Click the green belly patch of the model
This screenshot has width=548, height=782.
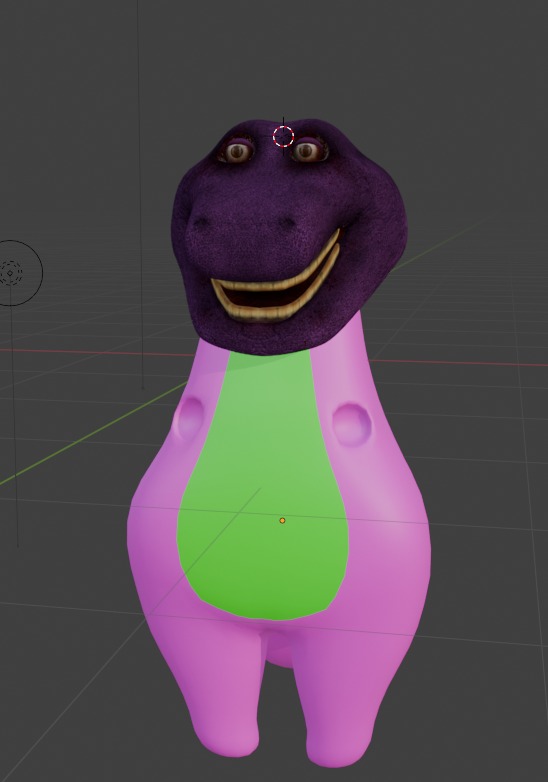[263, 484]
